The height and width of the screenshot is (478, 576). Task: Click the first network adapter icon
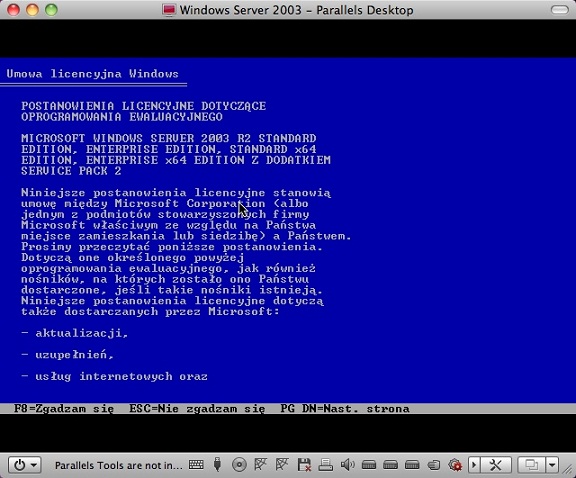(x=260, y=464)
